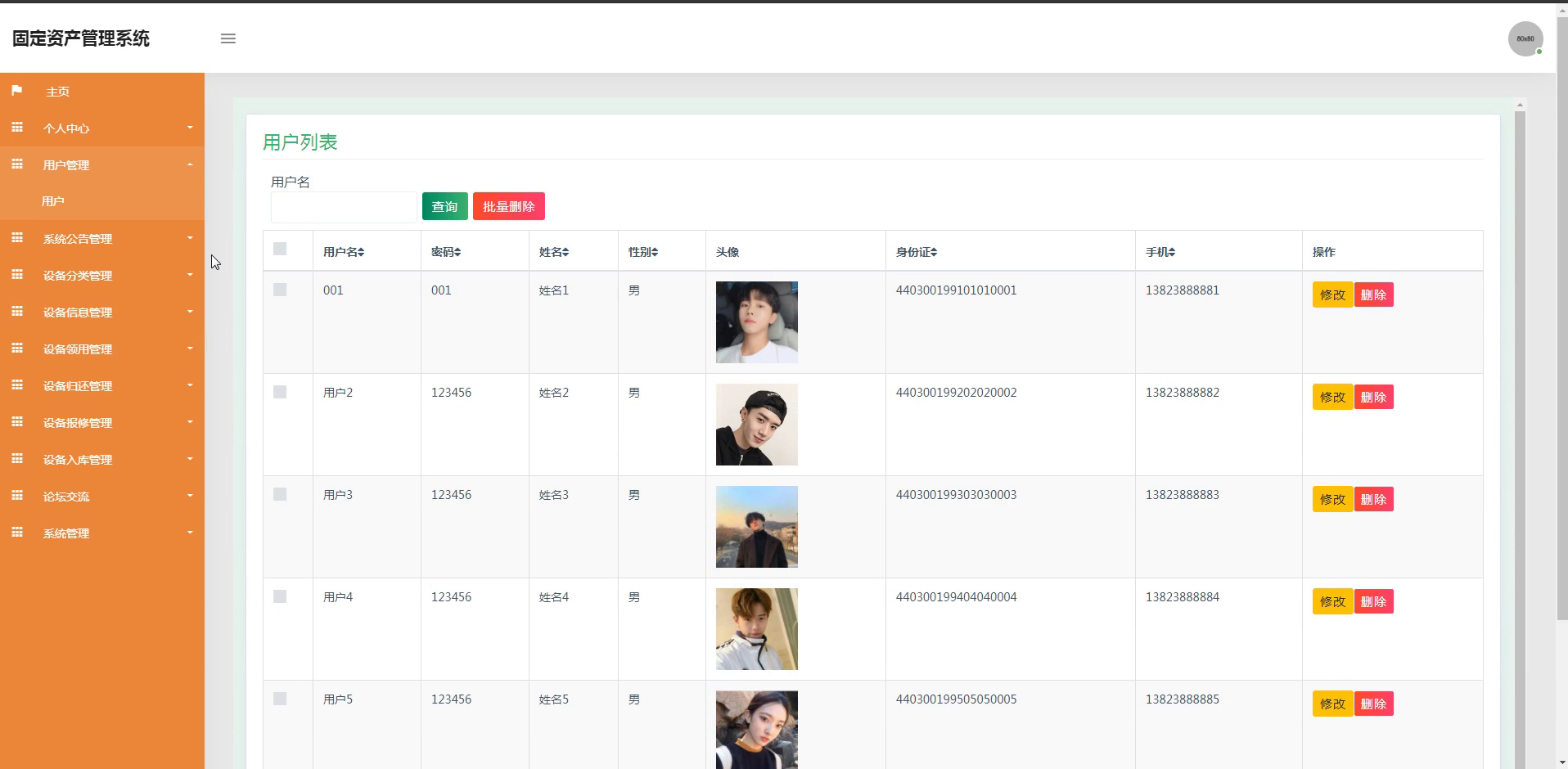
Task: Select all rows with header checkbox
Action: click(280, 249)
